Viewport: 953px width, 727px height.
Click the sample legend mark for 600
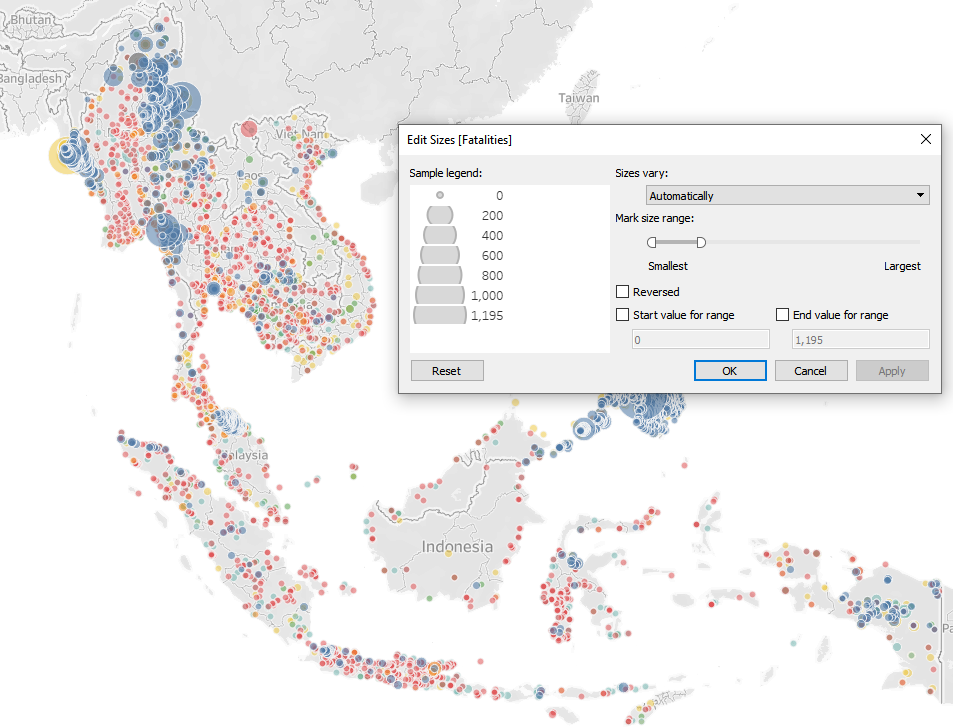pyautogui.click(x=440, y=256)
